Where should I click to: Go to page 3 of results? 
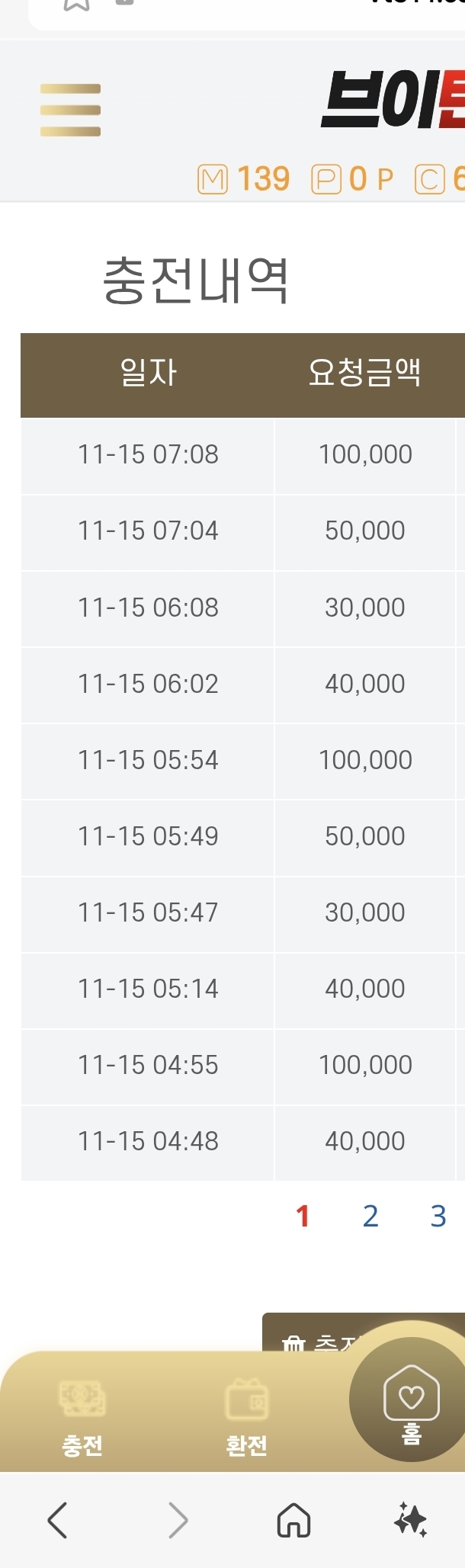pyautogui.click(x=438, y=1217)
